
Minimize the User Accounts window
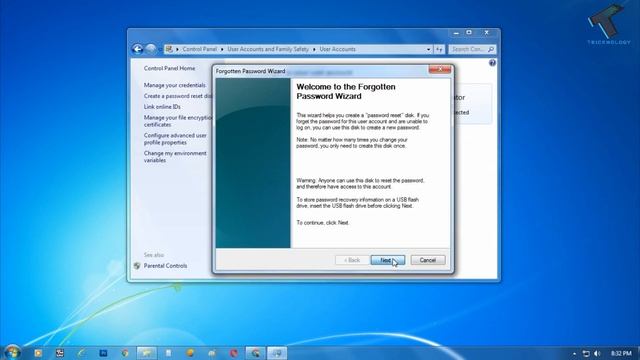click(x=456, y=33)
